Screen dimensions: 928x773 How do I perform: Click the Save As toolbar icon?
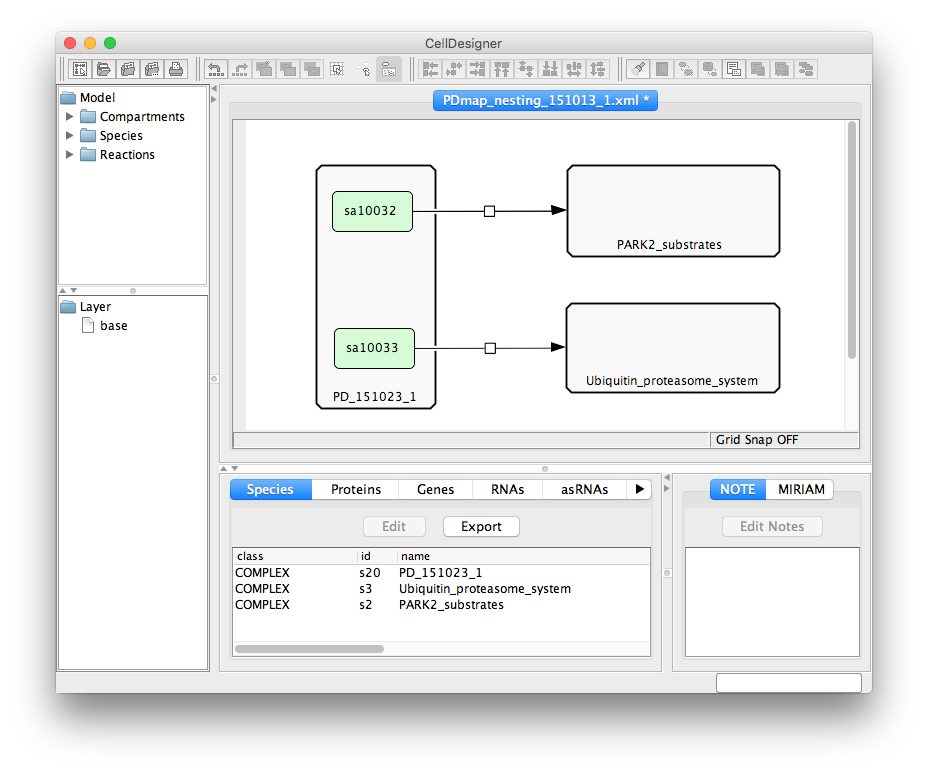pyautogui.click(x=152, y=69)
